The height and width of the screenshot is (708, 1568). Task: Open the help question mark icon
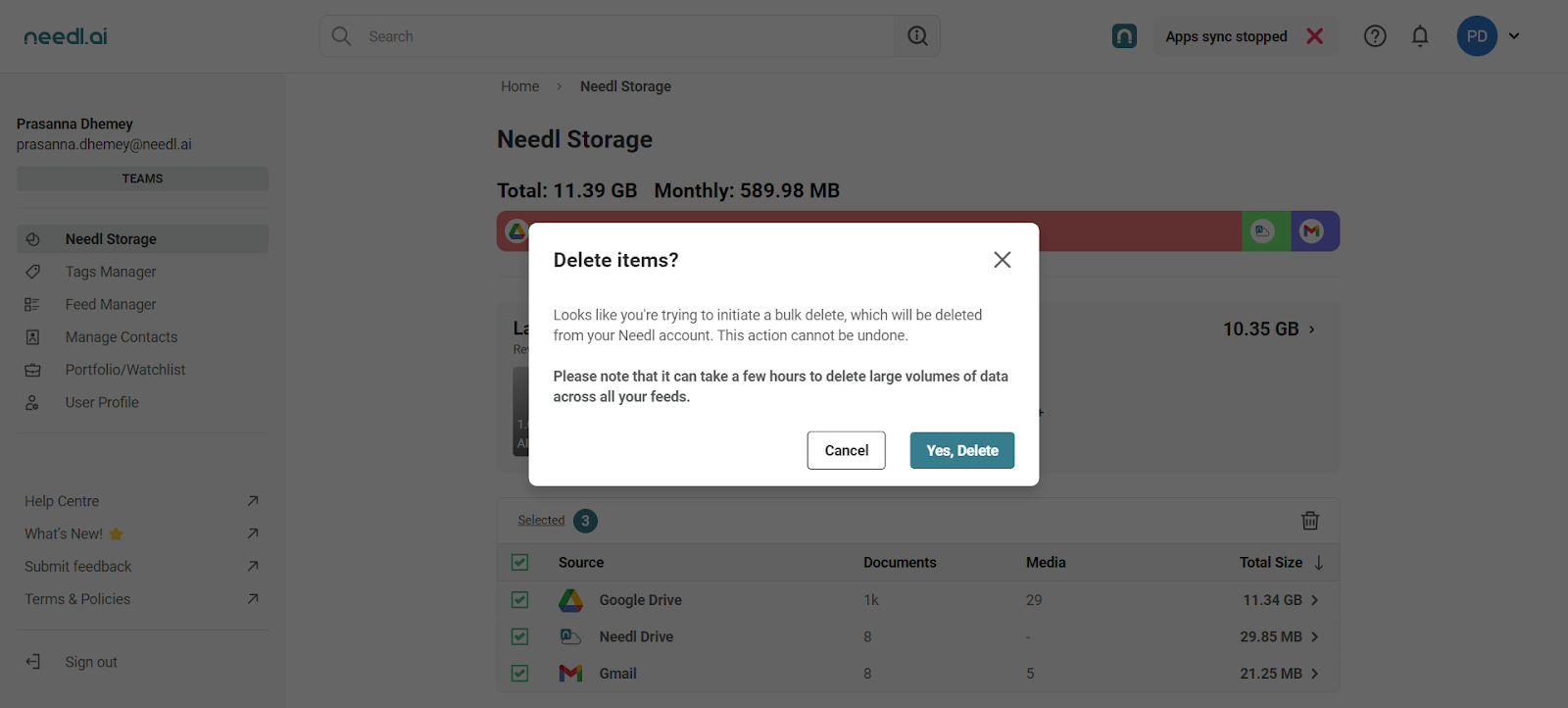point(1375,36)
